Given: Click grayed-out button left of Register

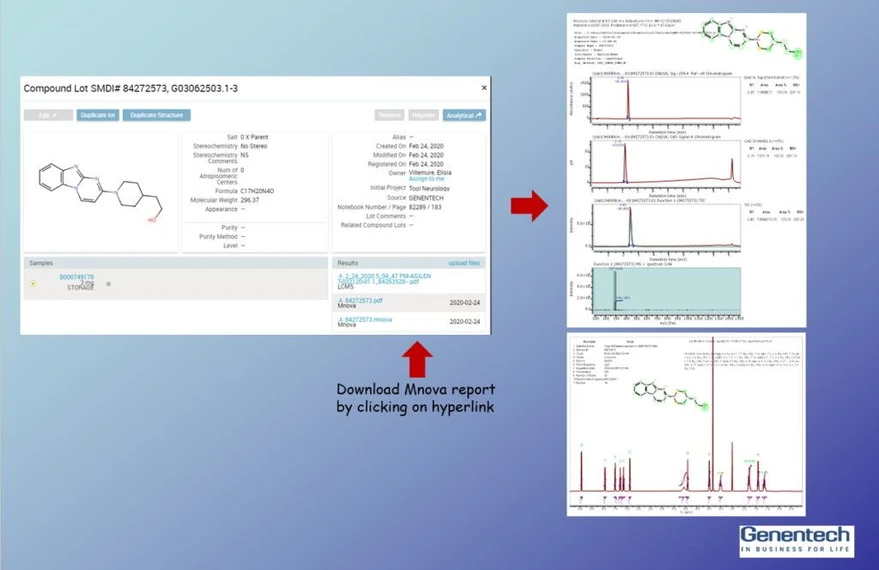Looking at the screenshot, I should [389, 115].
